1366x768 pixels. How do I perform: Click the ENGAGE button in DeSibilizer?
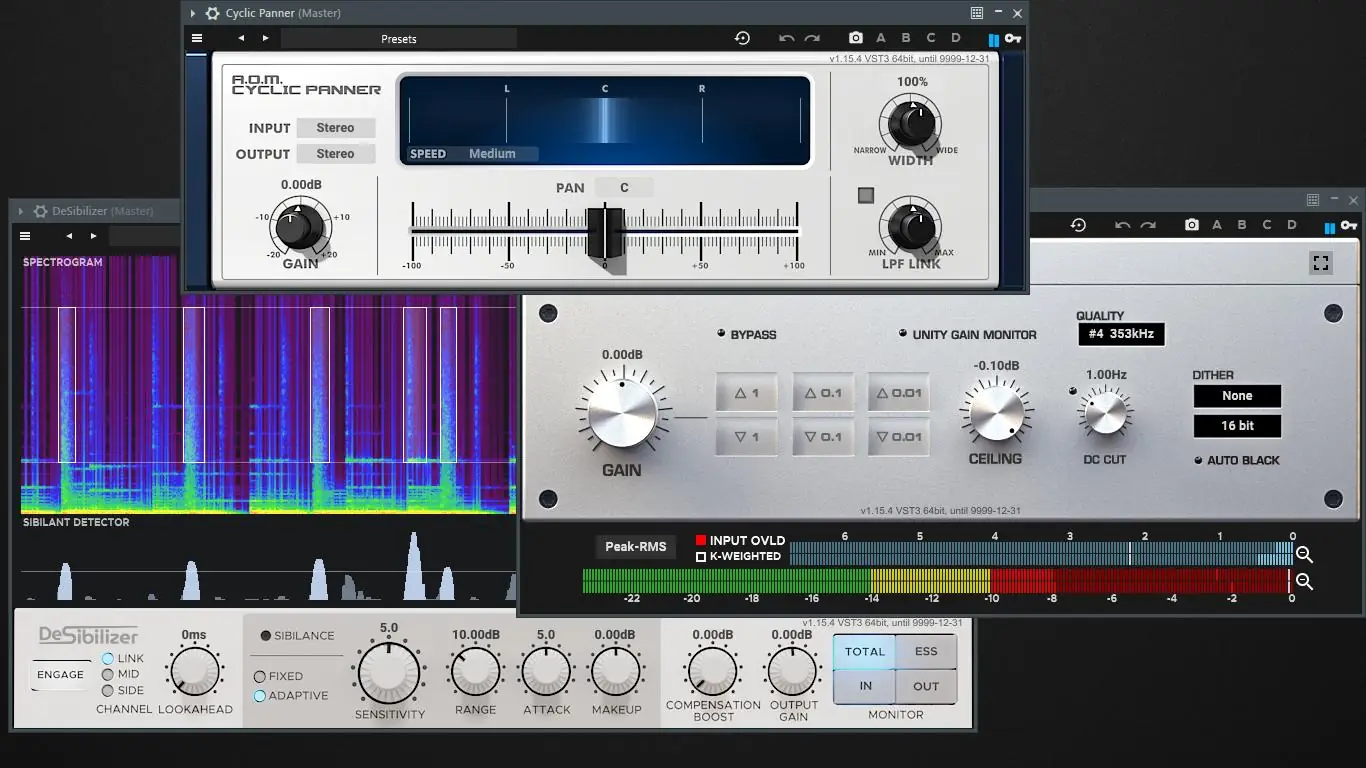61,675
